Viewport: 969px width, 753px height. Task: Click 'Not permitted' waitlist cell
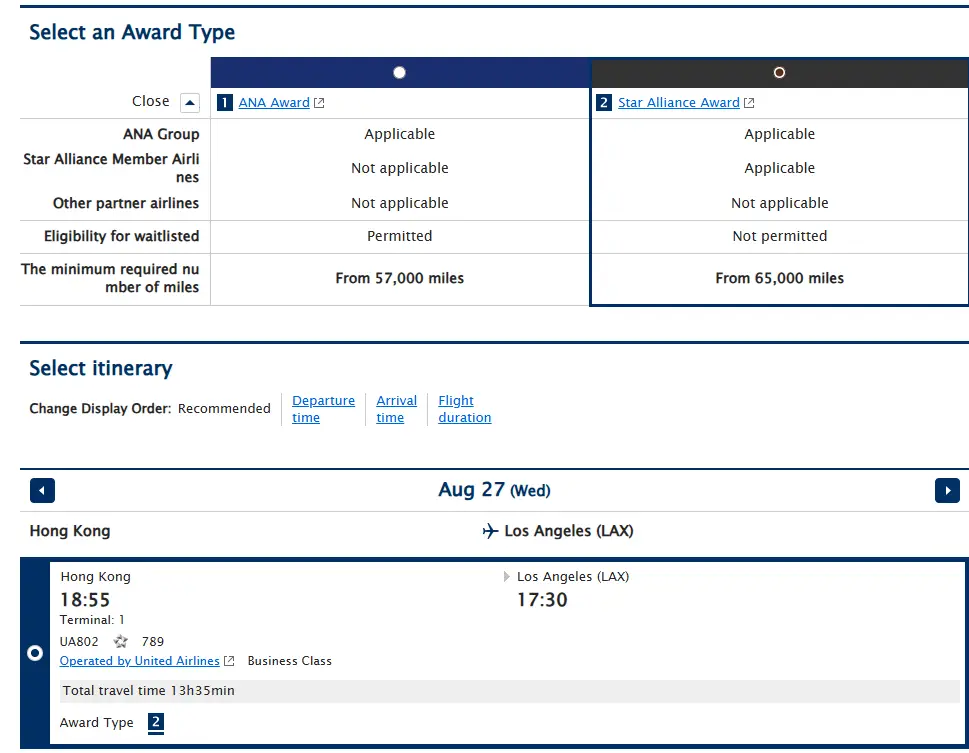[779, 236]
